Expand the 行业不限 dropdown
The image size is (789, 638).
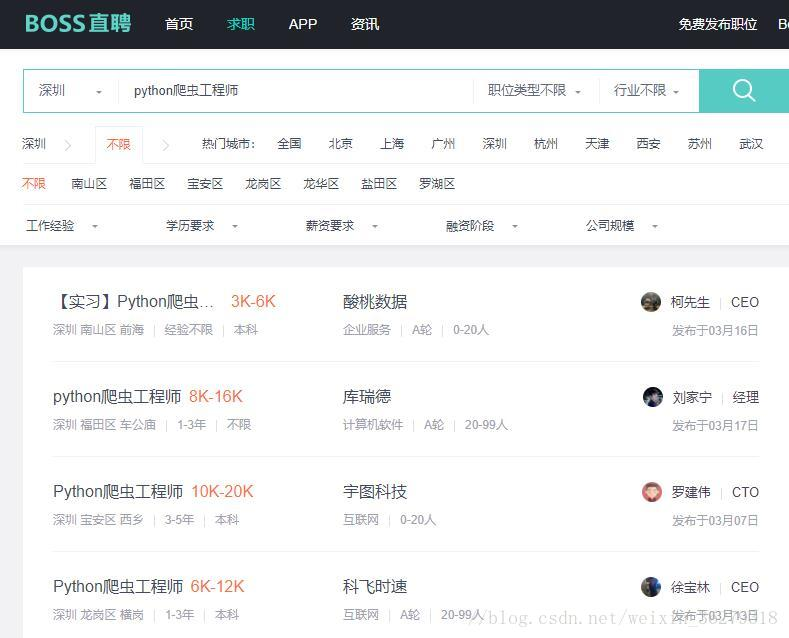click(x=646, y=91)
